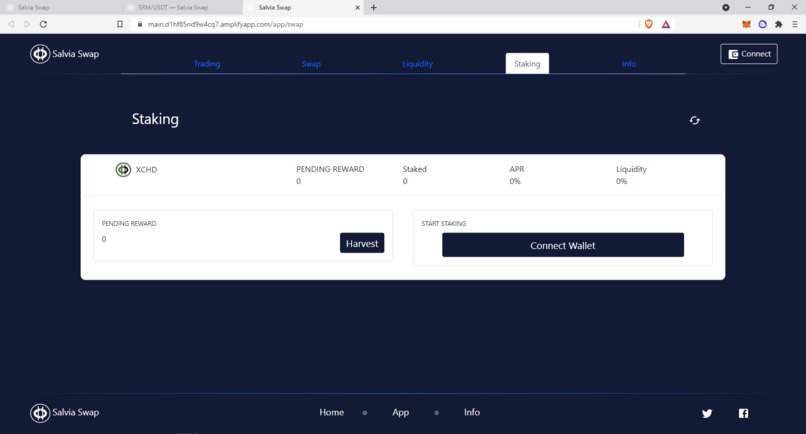Refresh staking data with circular arrows icon
This screenshot has width=806, height=434.
click(694, 120)
